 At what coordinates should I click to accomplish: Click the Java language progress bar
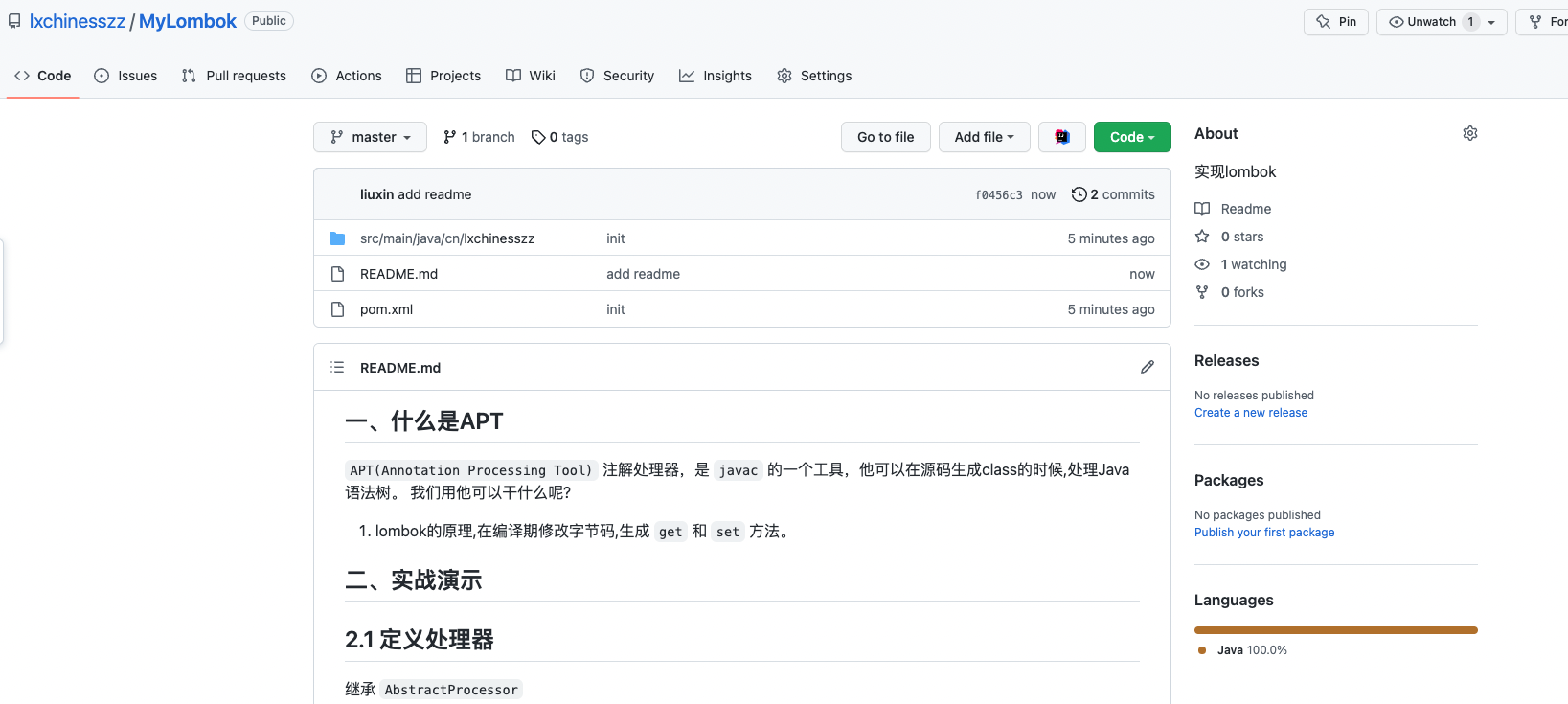[x=1335, y=630]
